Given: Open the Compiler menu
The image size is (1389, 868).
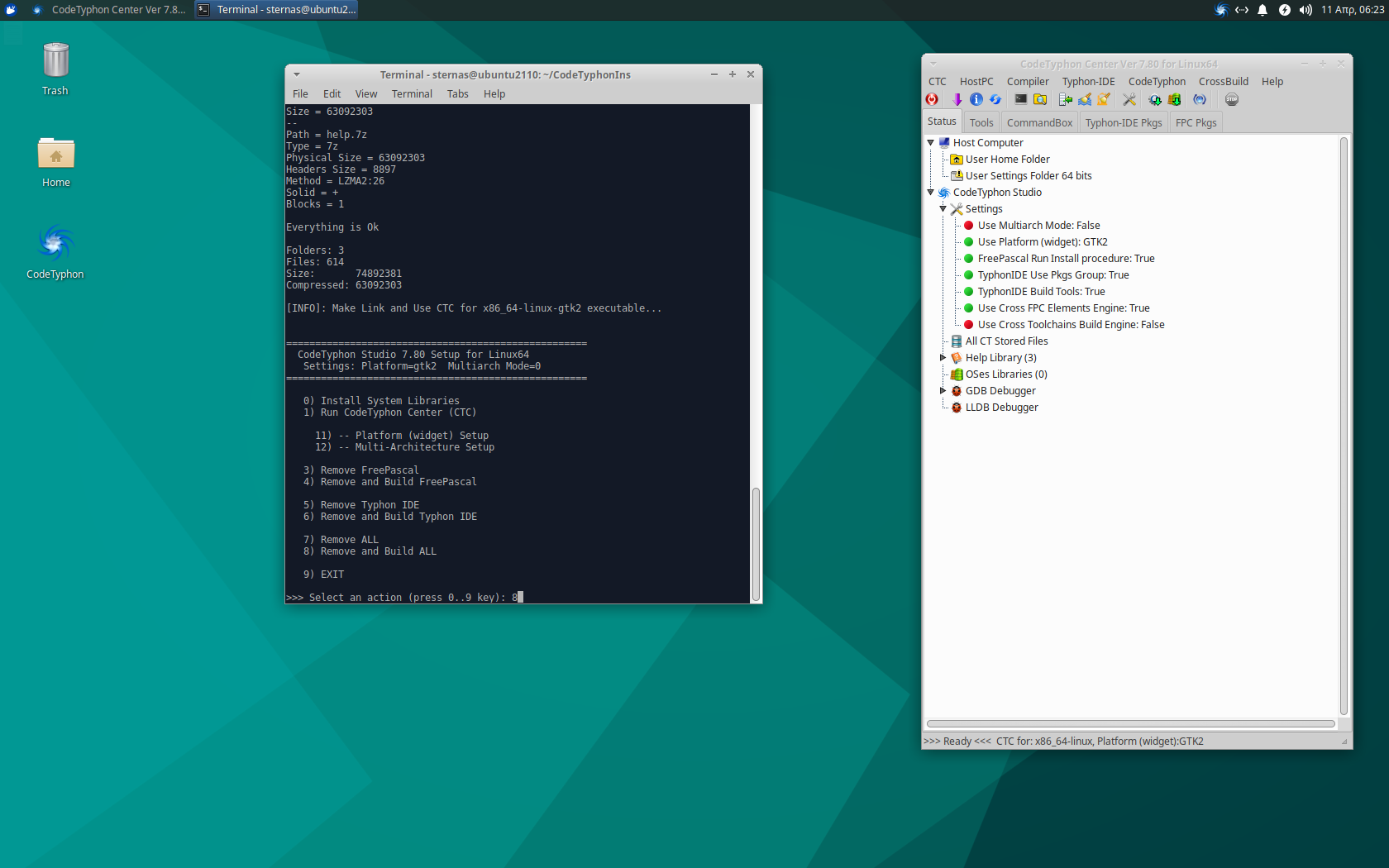Looking at the screenshot, I should point(1028,82).
